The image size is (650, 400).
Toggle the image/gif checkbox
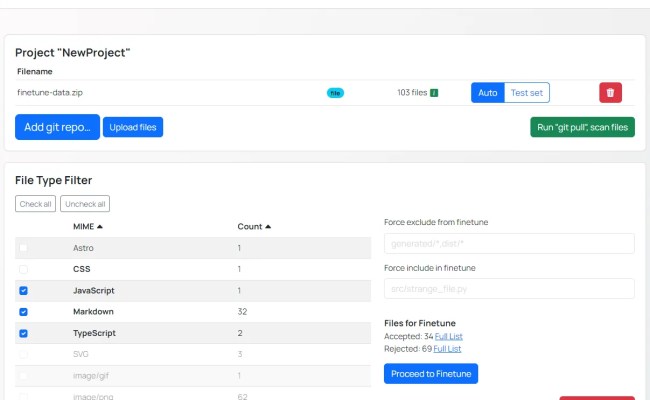click(x=23, y=376)
